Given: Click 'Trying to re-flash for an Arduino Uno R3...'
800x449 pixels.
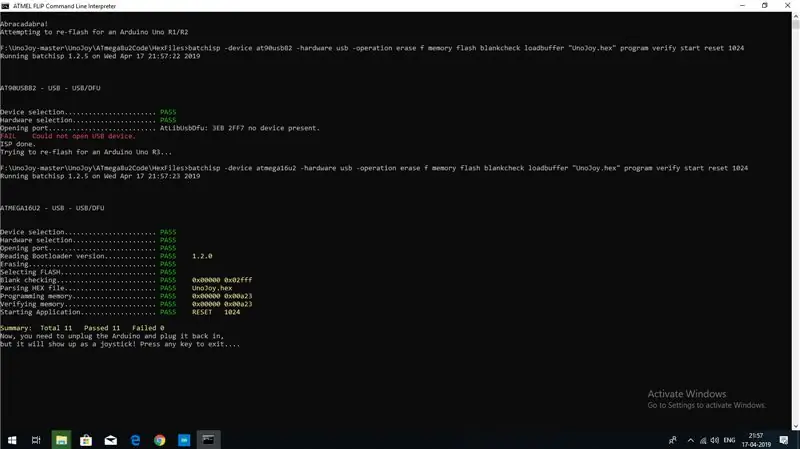Looking at the screenshot, I should point(86,152).
